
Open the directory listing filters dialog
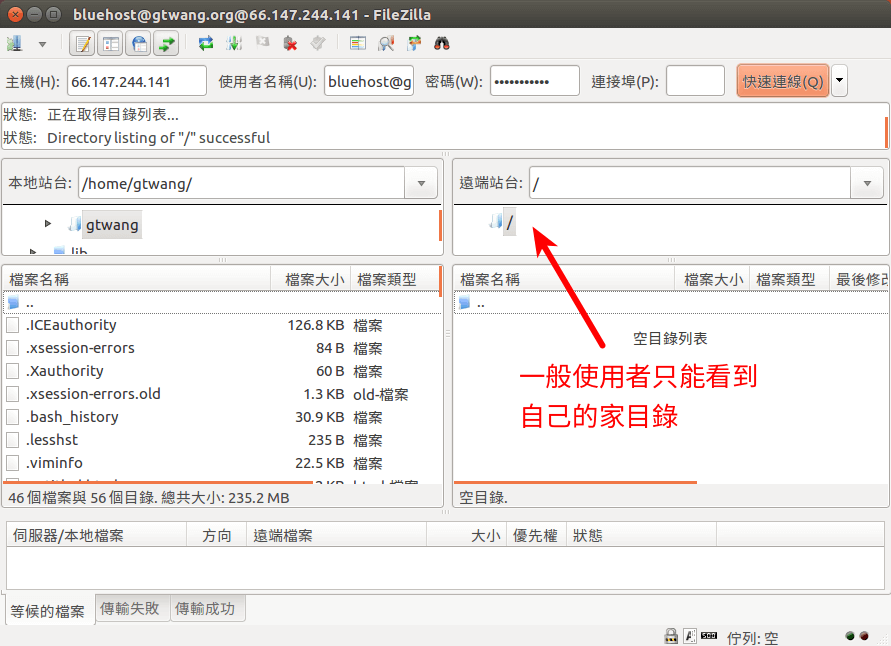358,44
